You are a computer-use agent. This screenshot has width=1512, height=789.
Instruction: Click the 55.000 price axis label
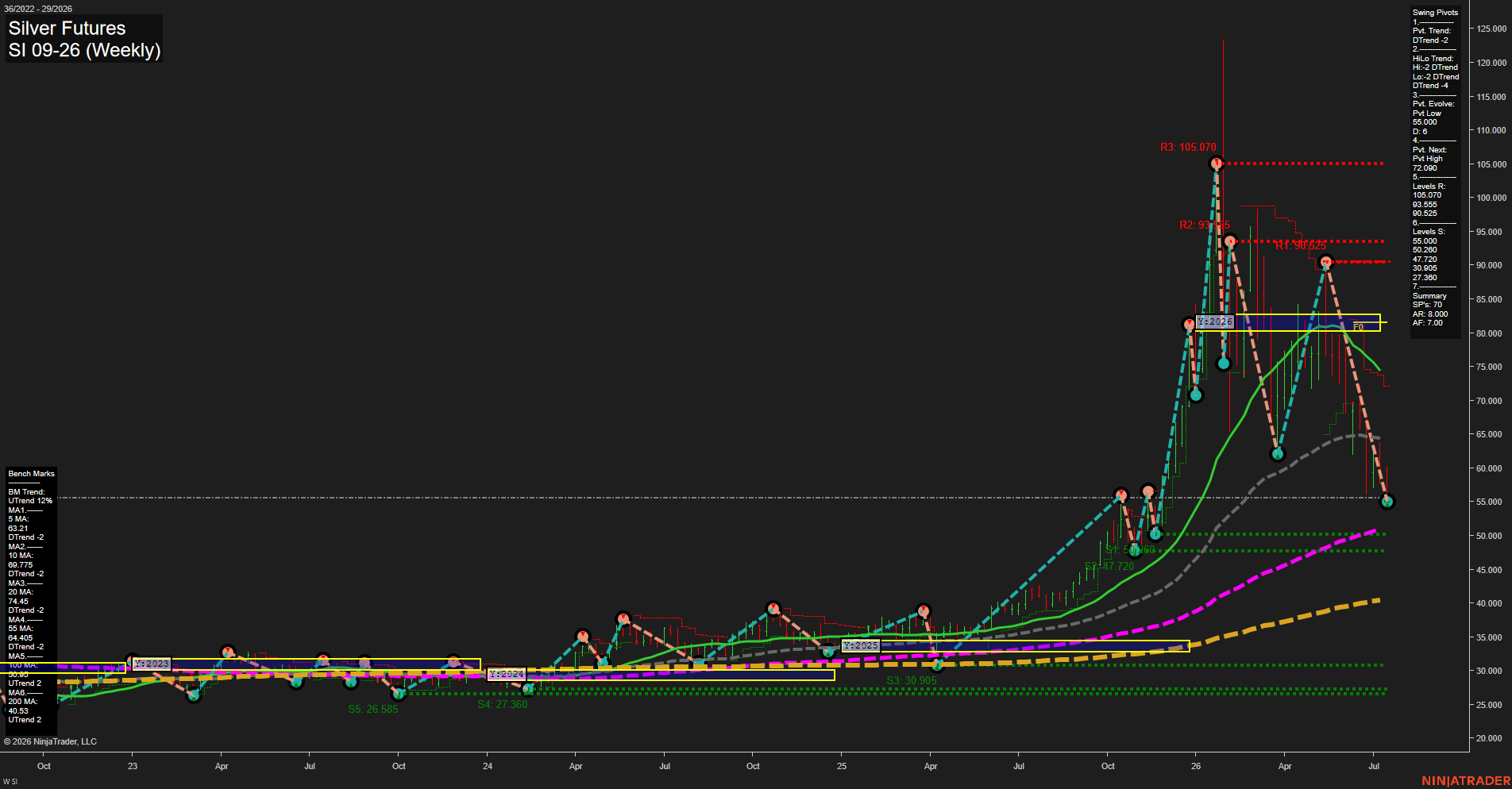[1489, 502]
